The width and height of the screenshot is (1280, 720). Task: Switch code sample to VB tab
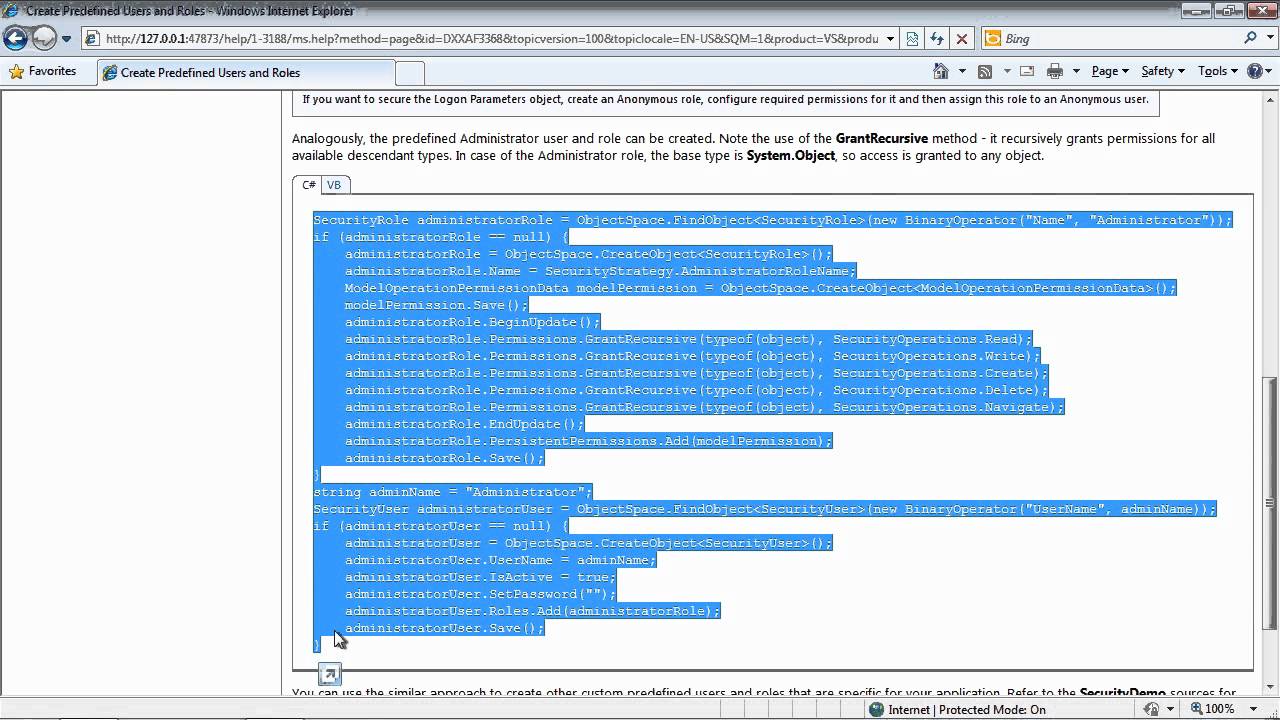point(334,185)
